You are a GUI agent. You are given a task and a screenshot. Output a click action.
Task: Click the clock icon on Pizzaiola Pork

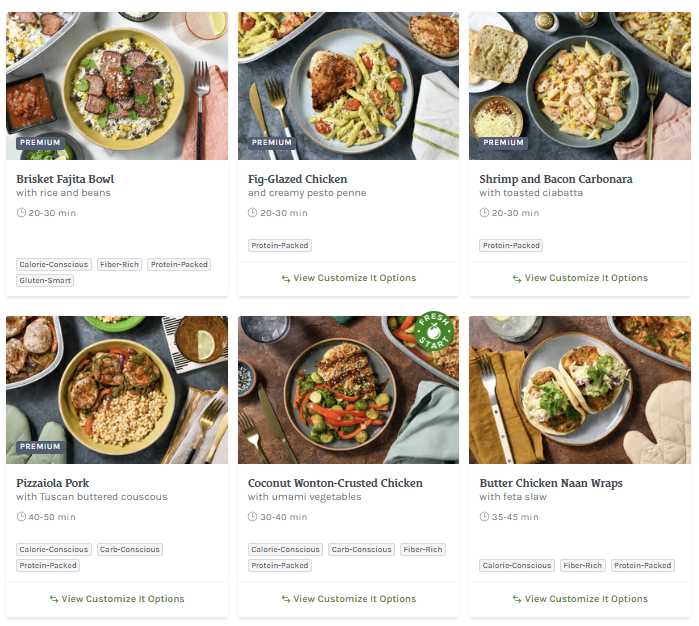tap(21, 517)
